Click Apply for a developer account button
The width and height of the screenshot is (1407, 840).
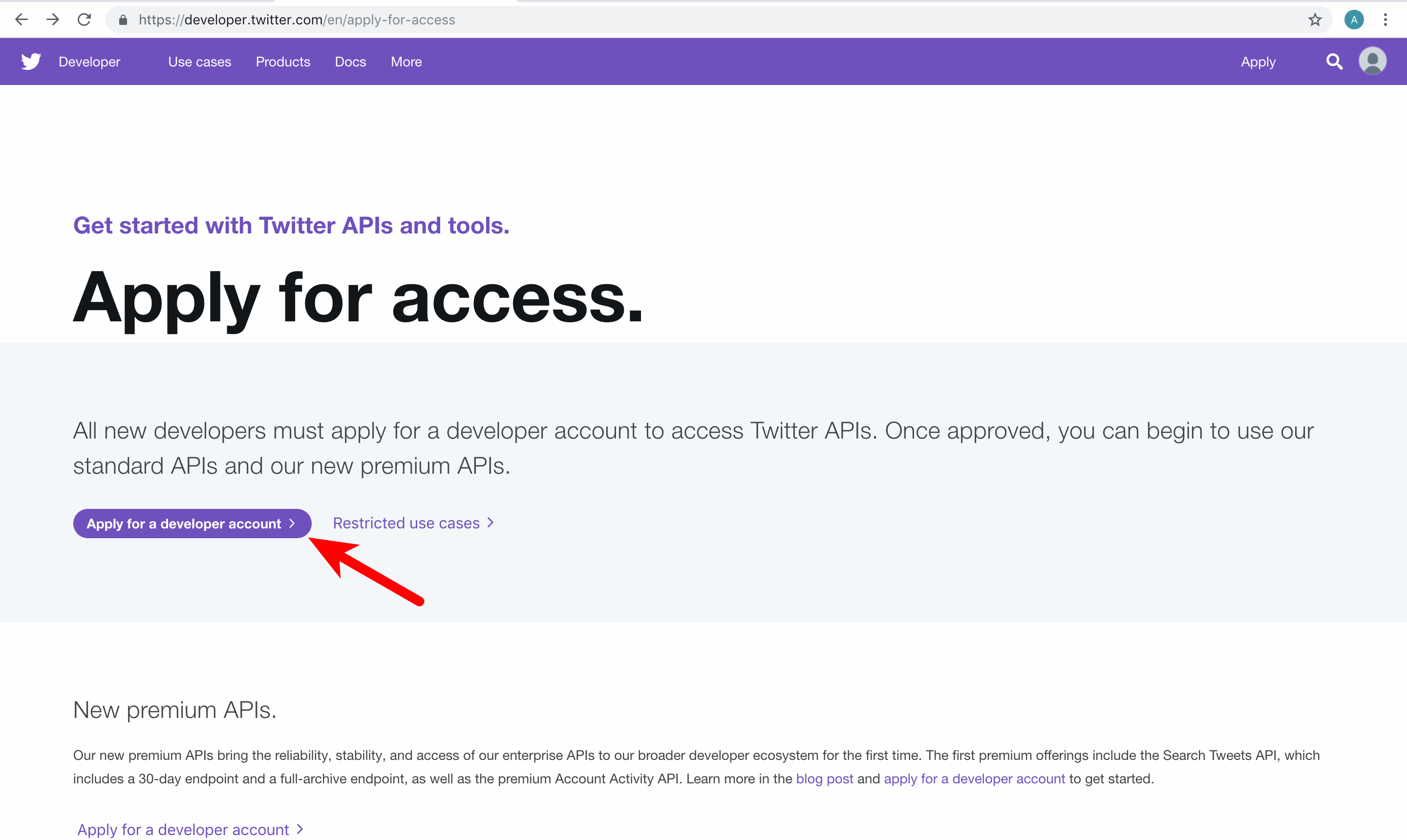pyautogui.click(x=191, y=522)
